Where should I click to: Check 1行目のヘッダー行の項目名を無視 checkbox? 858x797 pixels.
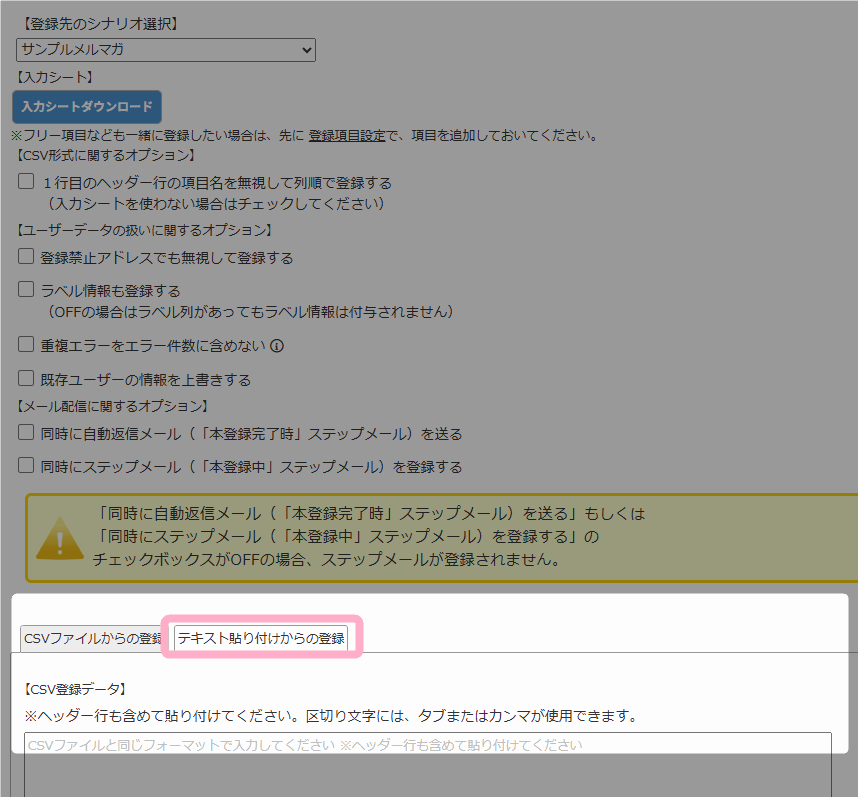tap(26, 181)
